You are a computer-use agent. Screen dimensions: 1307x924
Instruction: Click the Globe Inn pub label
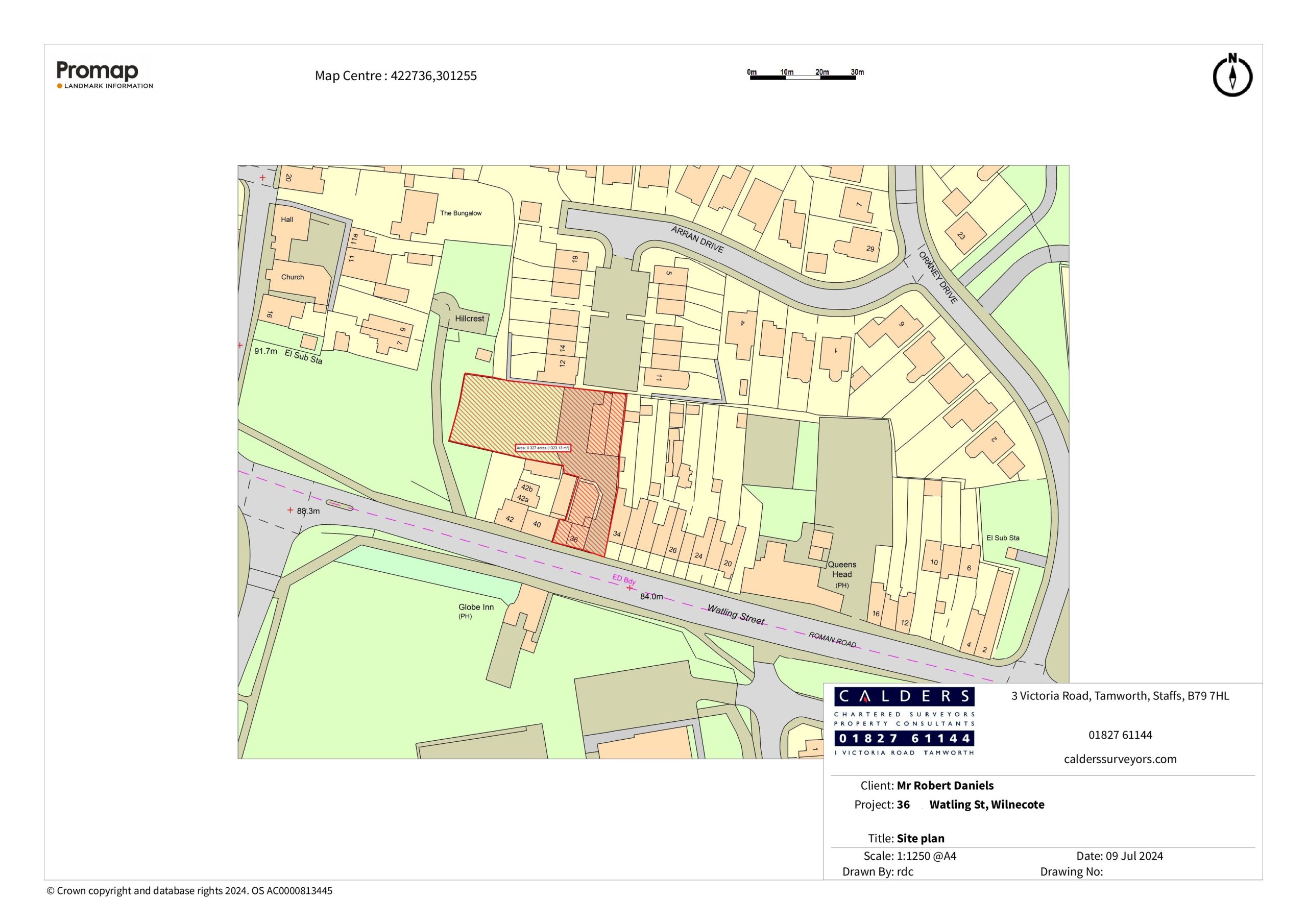pyautogui.click(x=476, y=607)
